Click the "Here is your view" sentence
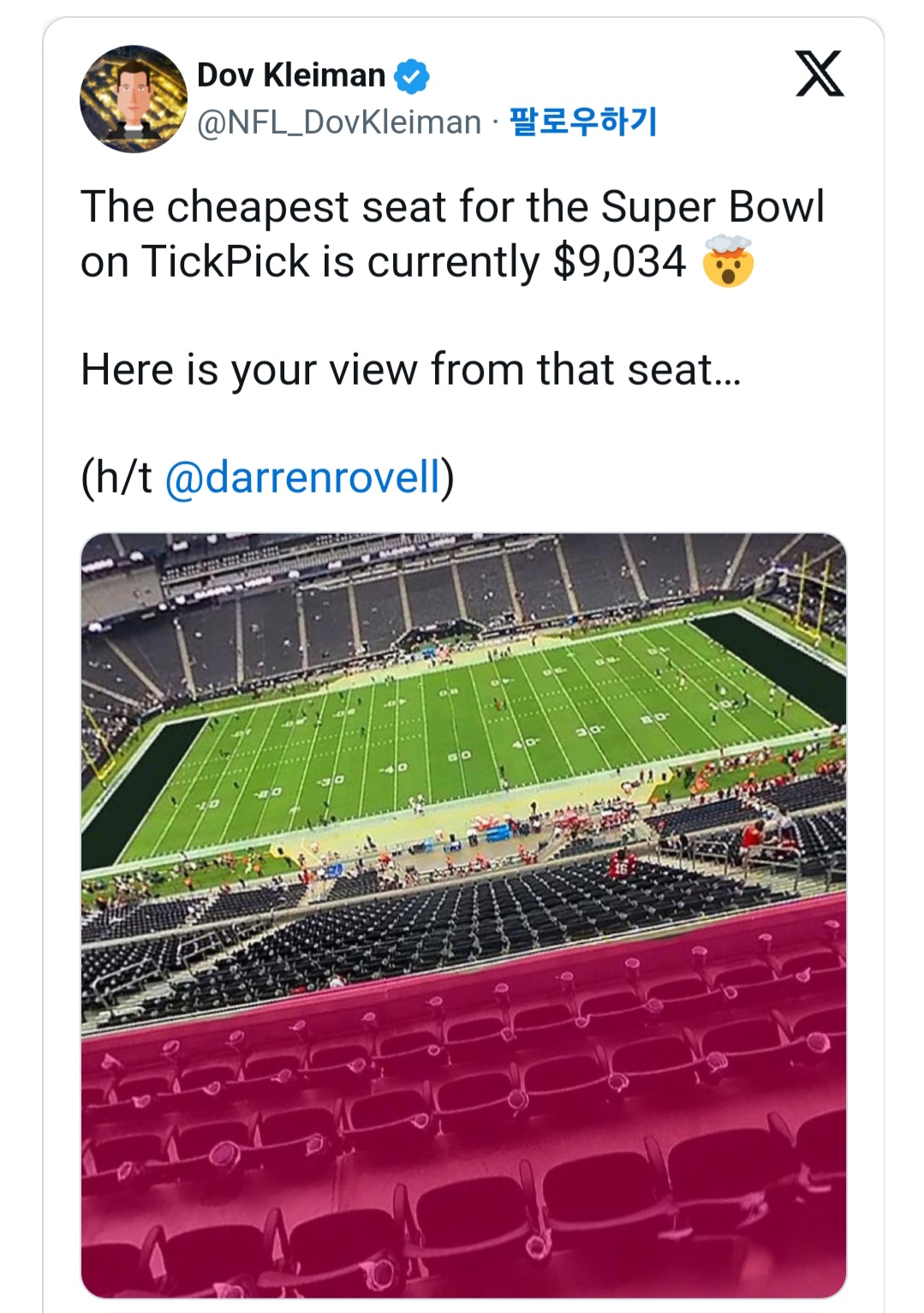Screen dimensions: 924x1313 pyautogui.click(x=410, y=370)
